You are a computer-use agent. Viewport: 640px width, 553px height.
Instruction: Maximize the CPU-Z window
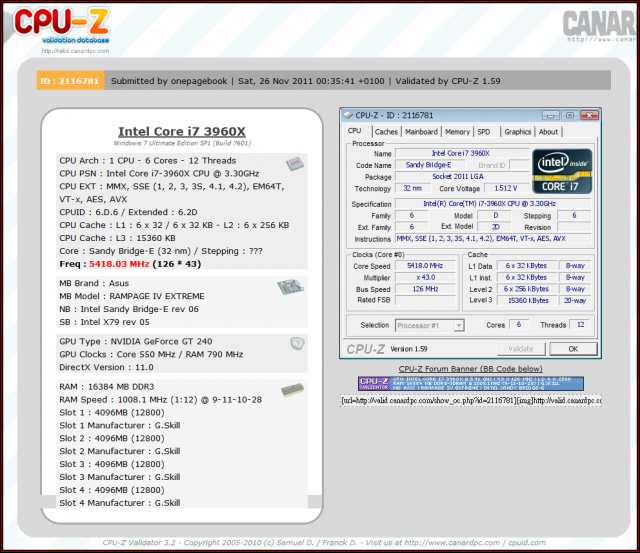[x=570, y=115]
